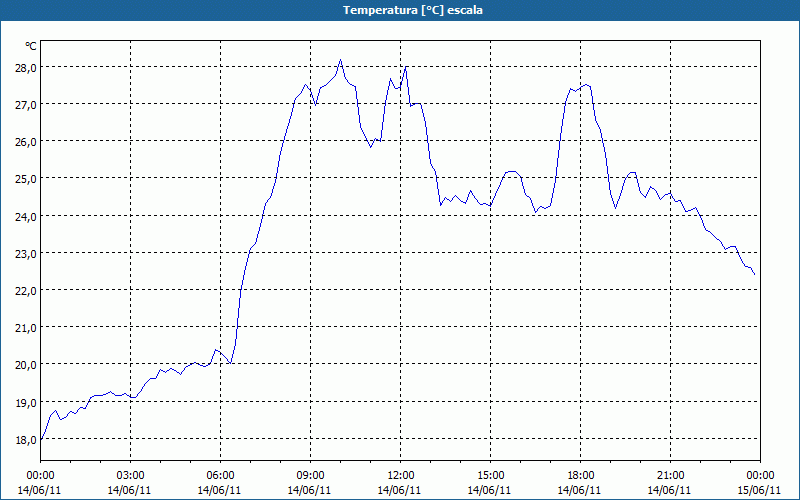Click the 23,0 y-axis label
This screenshot has height=500, width=800.
[x=25, y=254]
